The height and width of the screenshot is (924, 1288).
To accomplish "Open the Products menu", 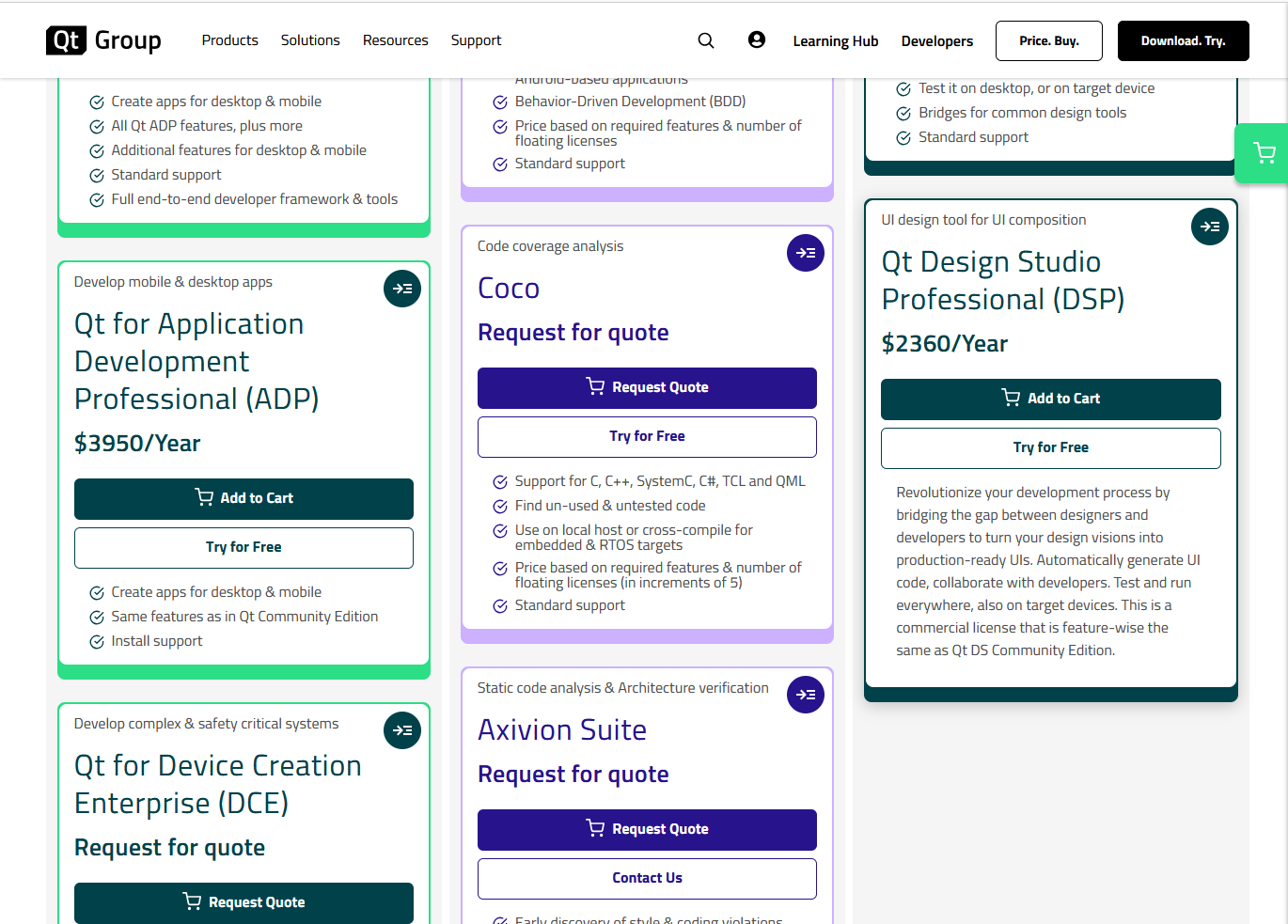I will coord(230,40).
